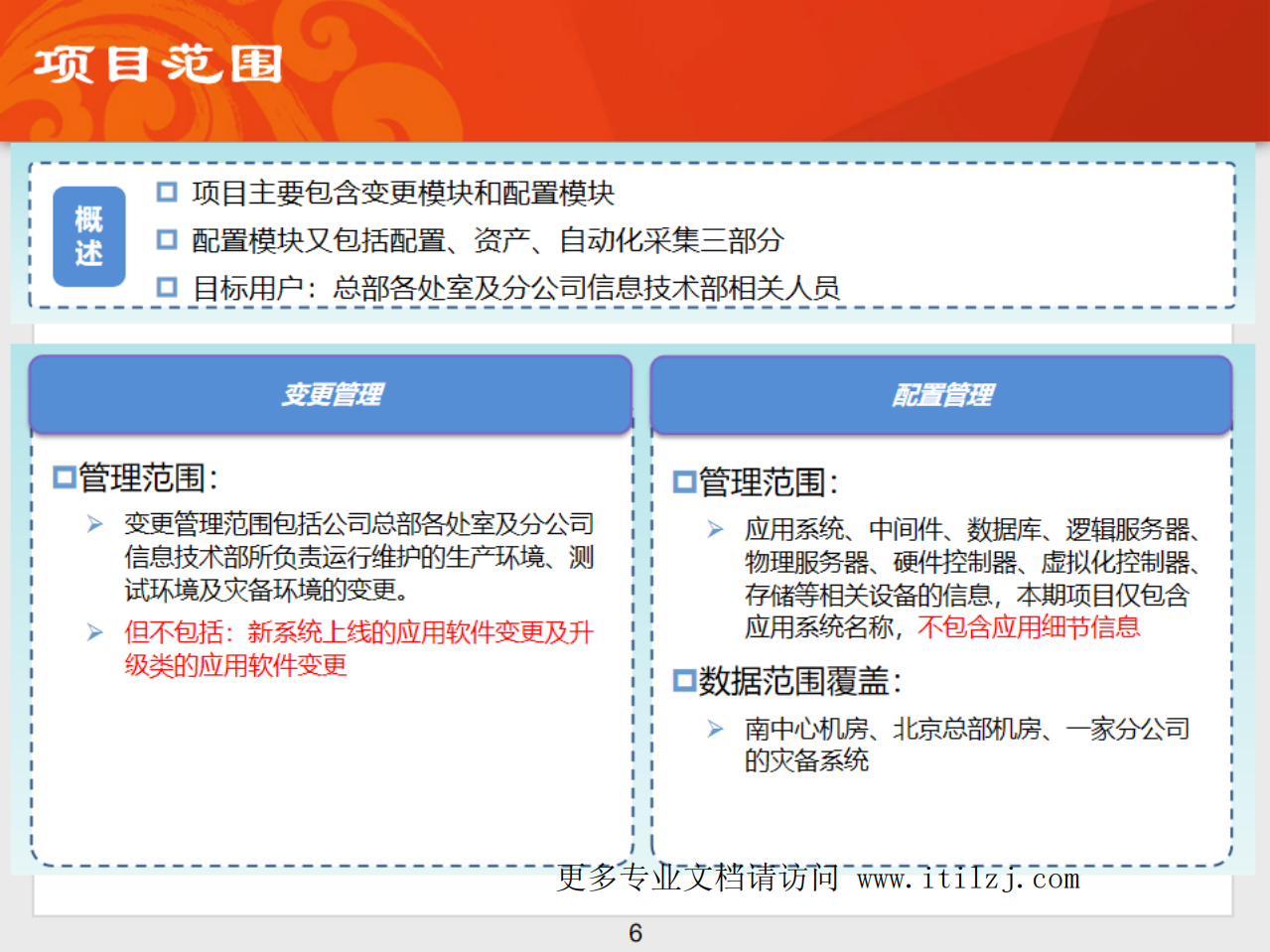Select the page number 6

(x=635, y=932)
